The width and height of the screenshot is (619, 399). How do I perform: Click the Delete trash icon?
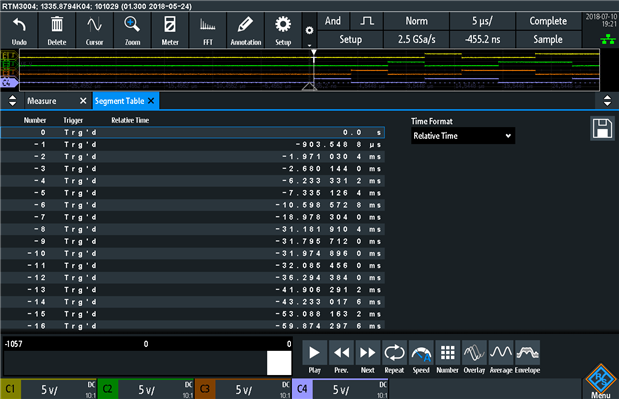point(57,30)
